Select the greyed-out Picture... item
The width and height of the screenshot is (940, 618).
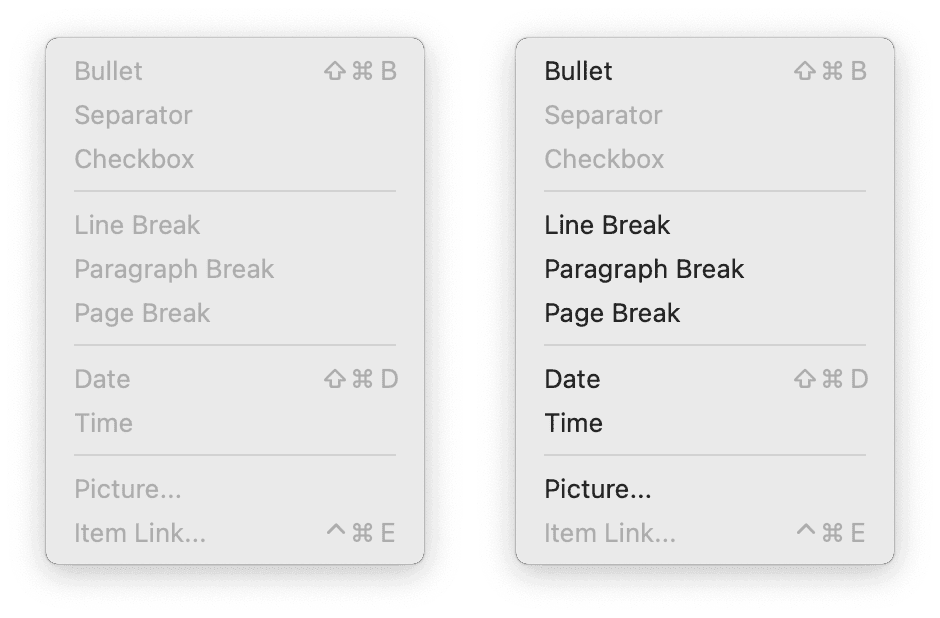click(128, 489)
